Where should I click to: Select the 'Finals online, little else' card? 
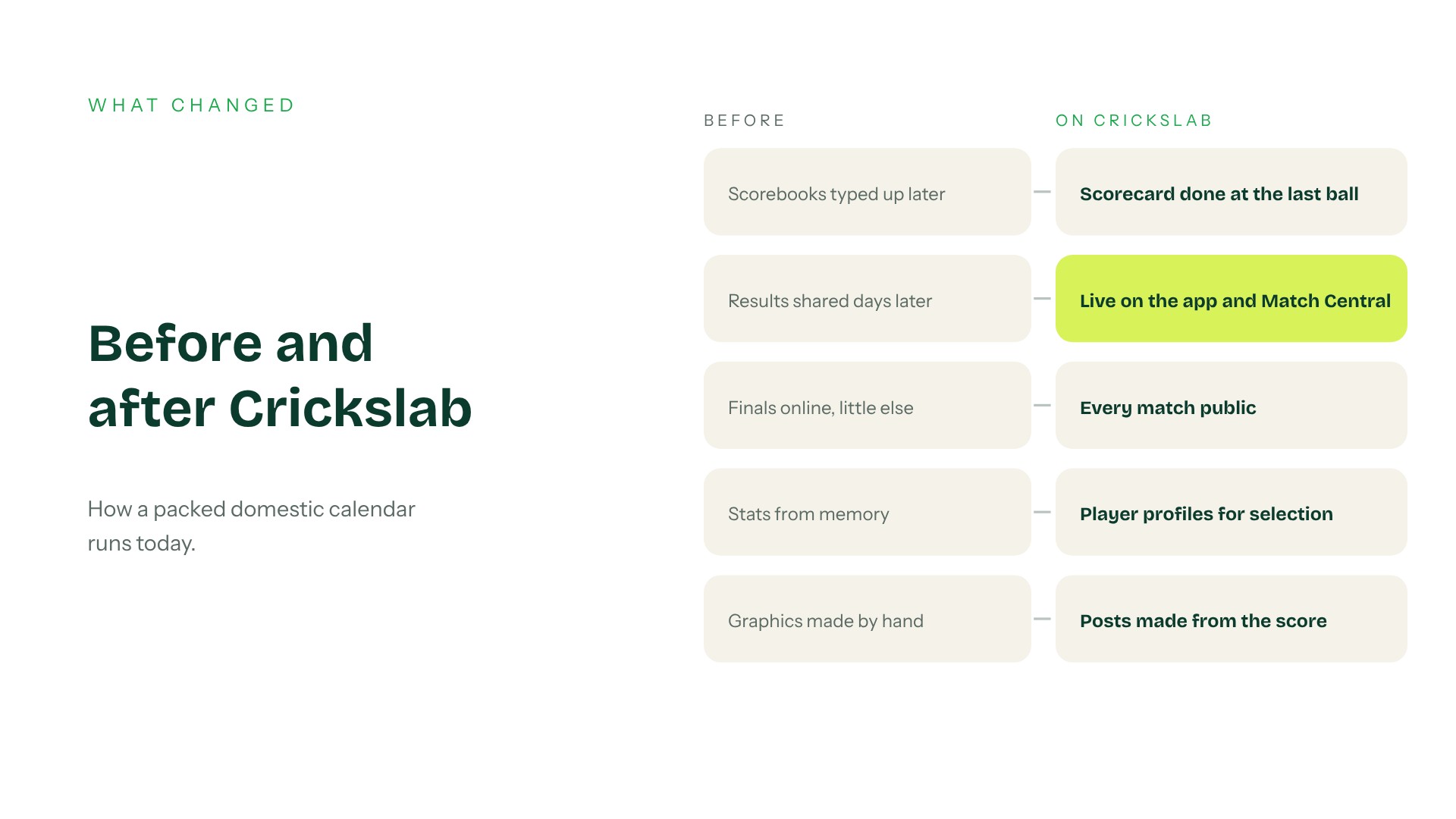click(867, 406)
